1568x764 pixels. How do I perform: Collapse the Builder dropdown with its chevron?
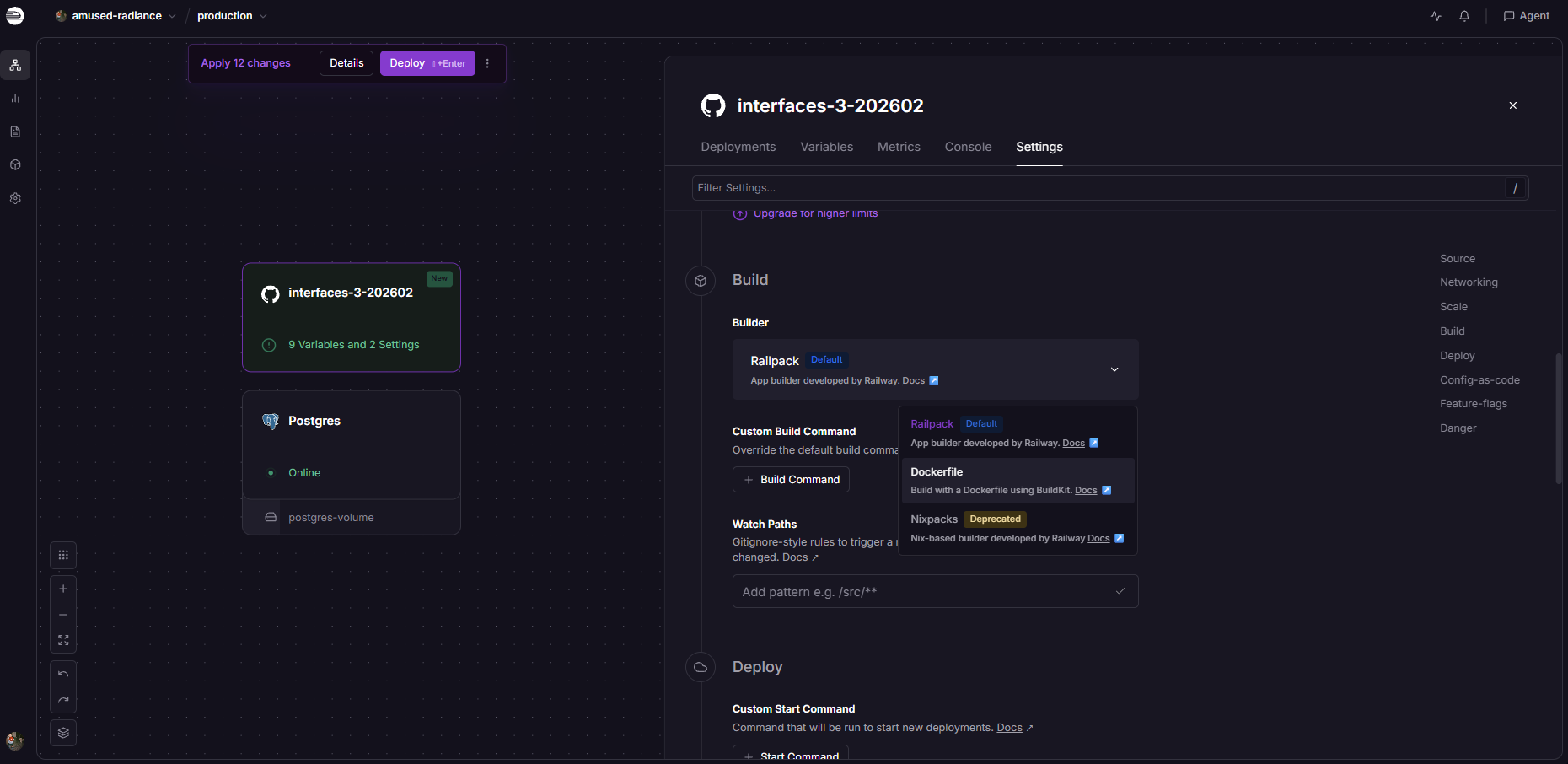tap(1114, 369)
